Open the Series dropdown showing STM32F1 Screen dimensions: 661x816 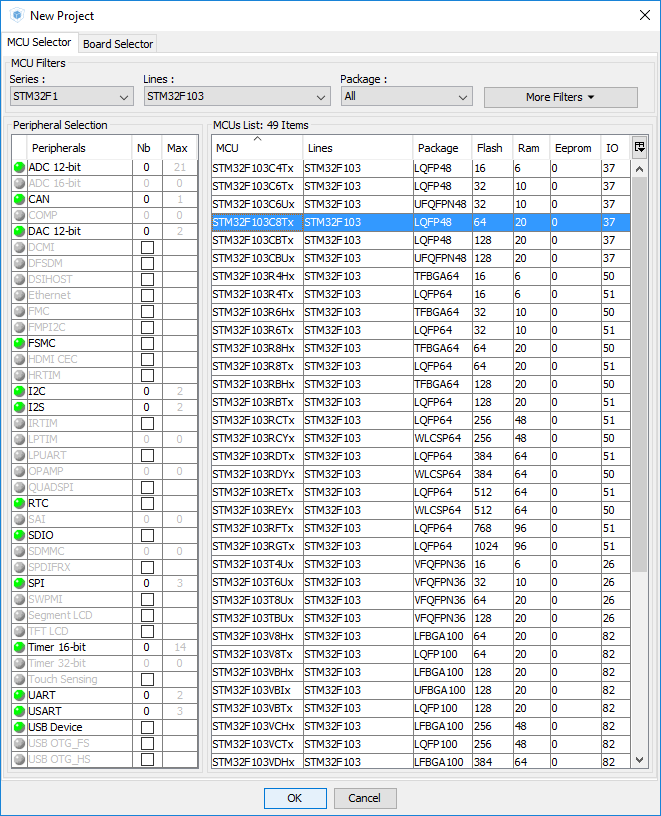(x=72, y=96)
